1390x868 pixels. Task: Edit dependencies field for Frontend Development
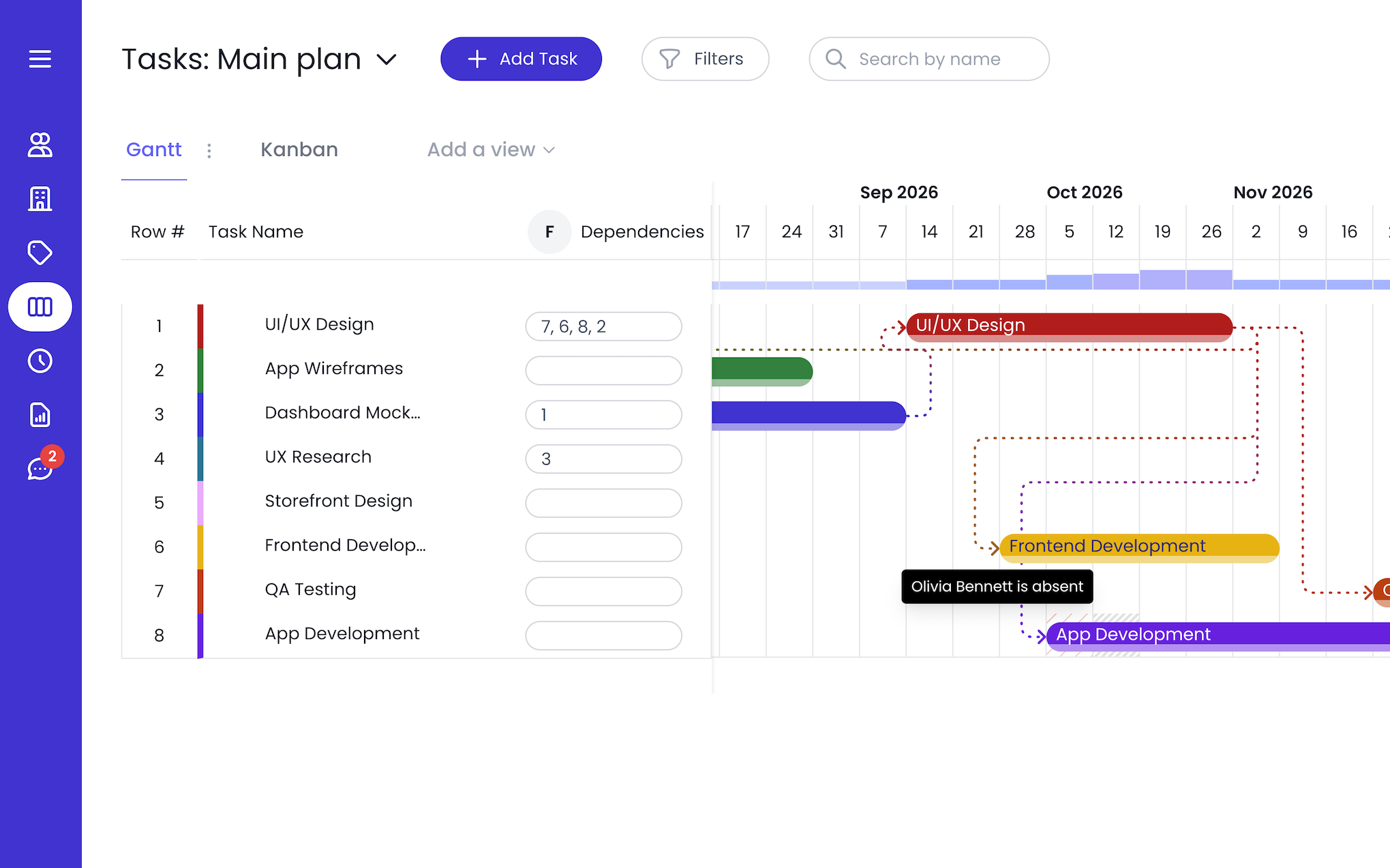tap(603, 547)
